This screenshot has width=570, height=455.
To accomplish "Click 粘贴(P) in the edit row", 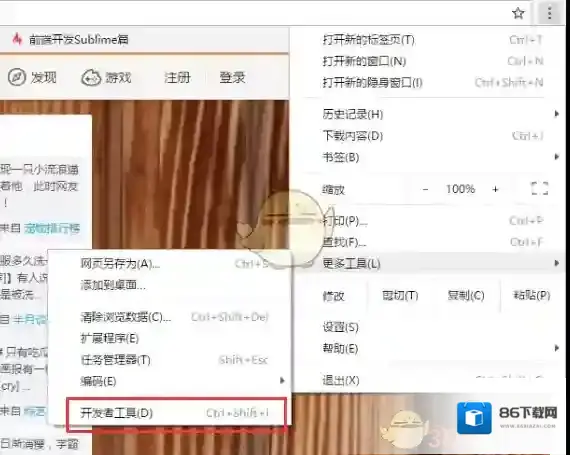I will 531,295.
